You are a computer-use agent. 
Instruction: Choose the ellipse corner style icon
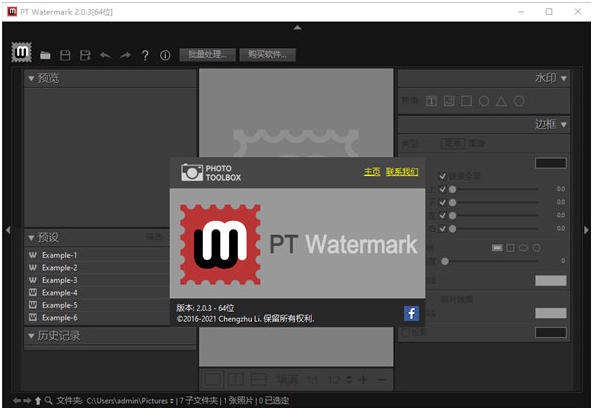[x=523, y=248]
